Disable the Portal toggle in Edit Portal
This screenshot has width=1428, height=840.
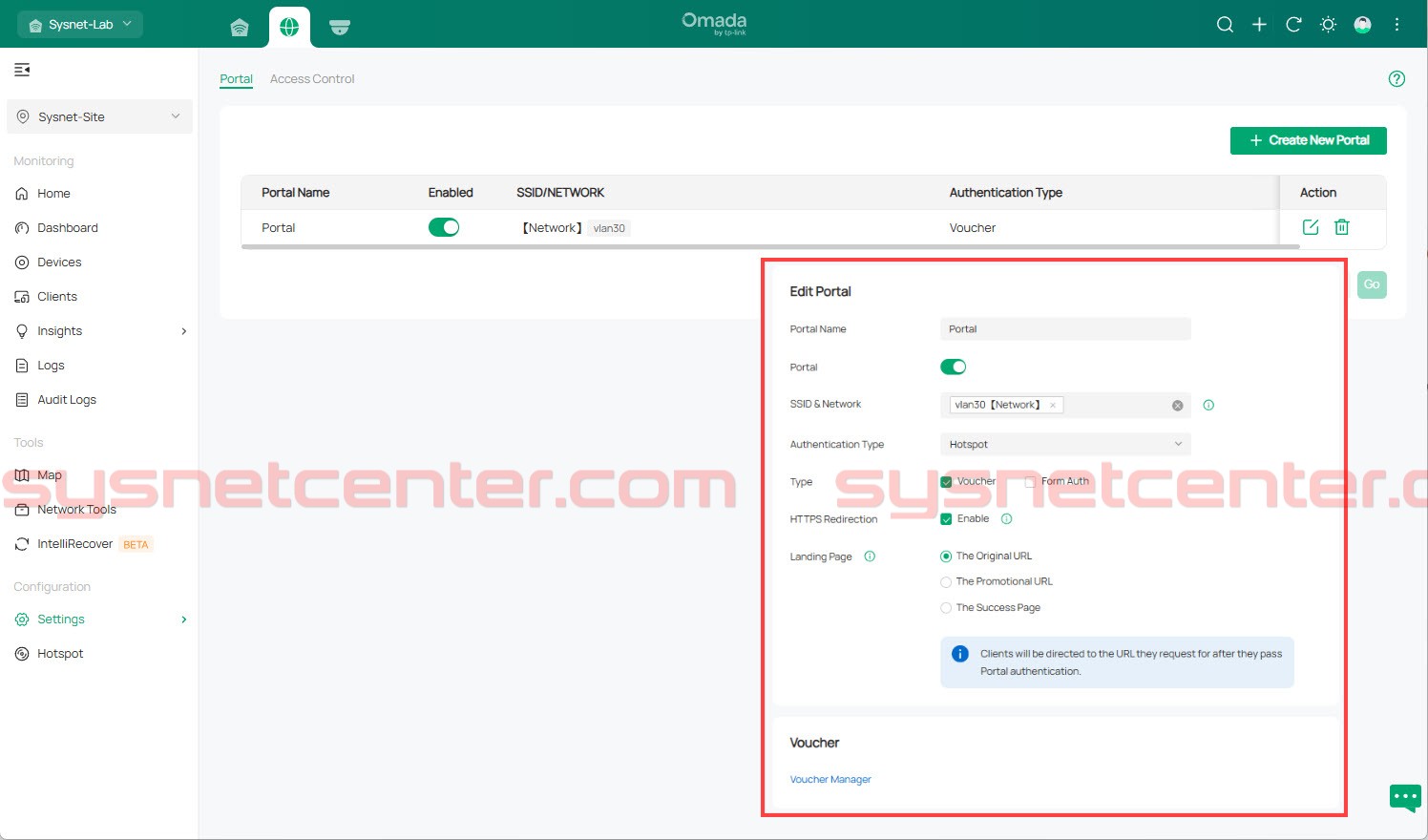[953, 367]
